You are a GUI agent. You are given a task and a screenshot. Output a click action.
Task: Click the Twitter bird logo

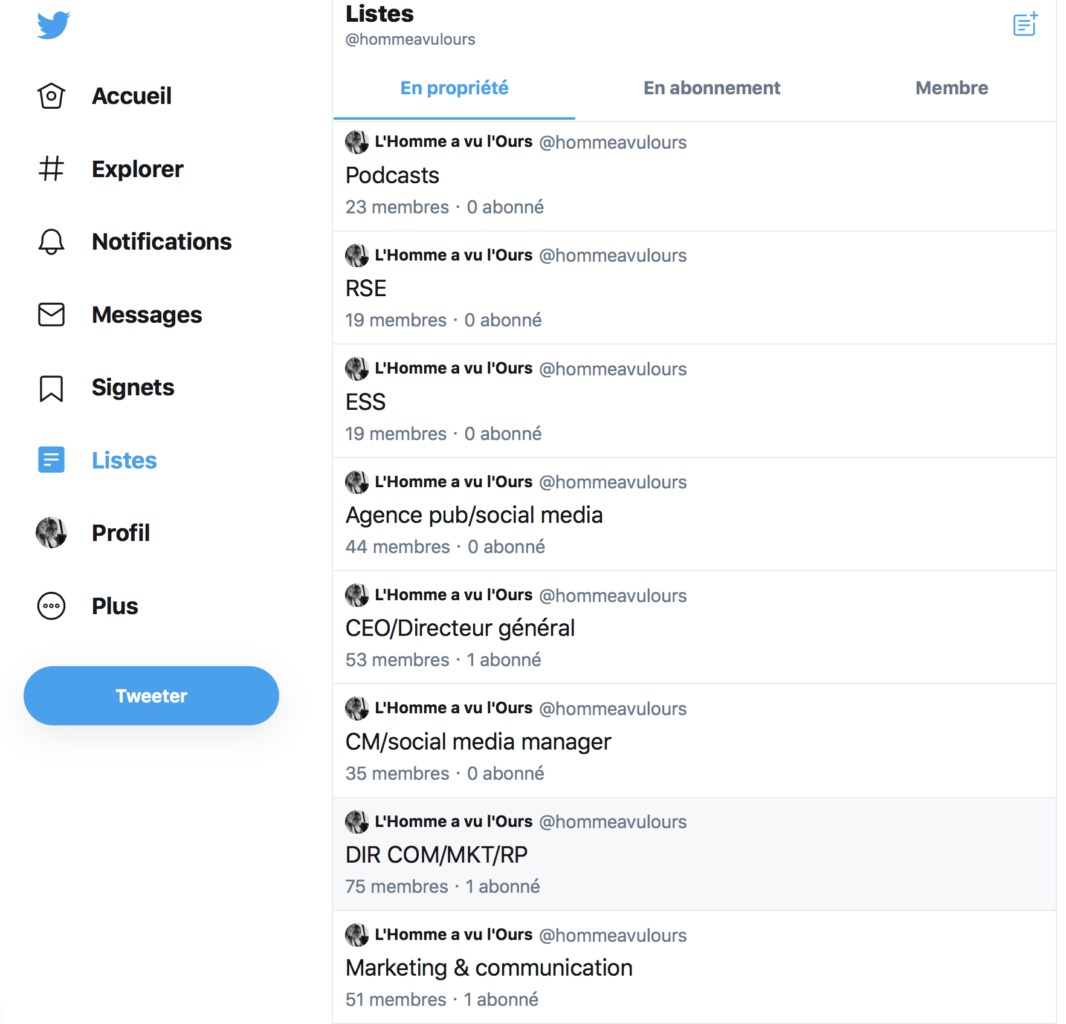[53, 25]
